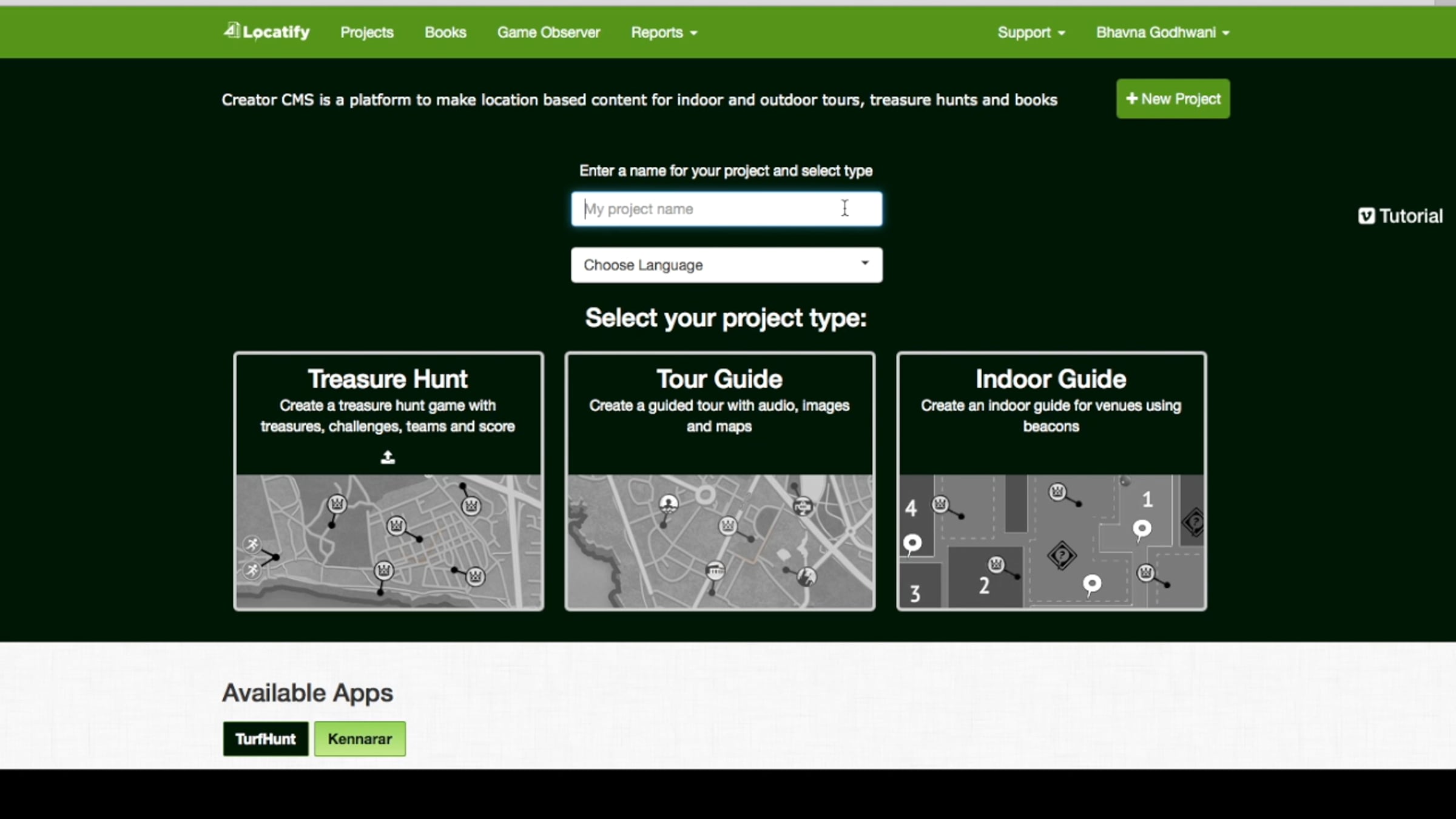Select the TurfHunt app button
1456x819 pixels.
coord(265,738)
